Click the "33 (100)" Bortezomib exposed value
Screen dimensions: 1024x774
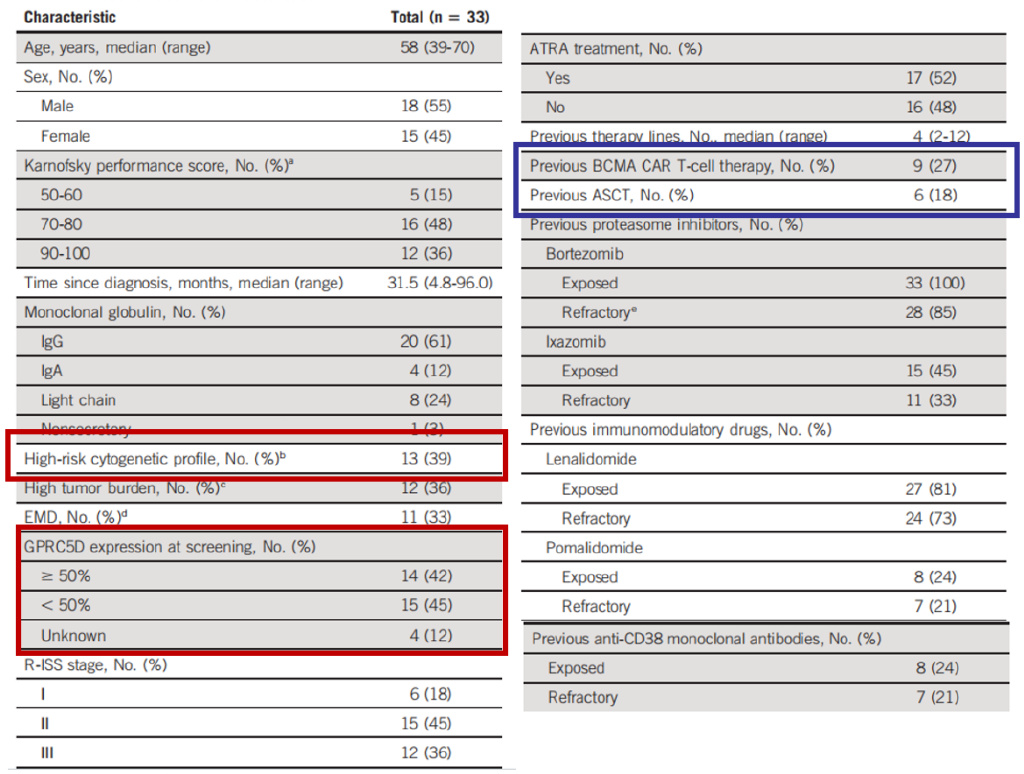coord(935,283)
